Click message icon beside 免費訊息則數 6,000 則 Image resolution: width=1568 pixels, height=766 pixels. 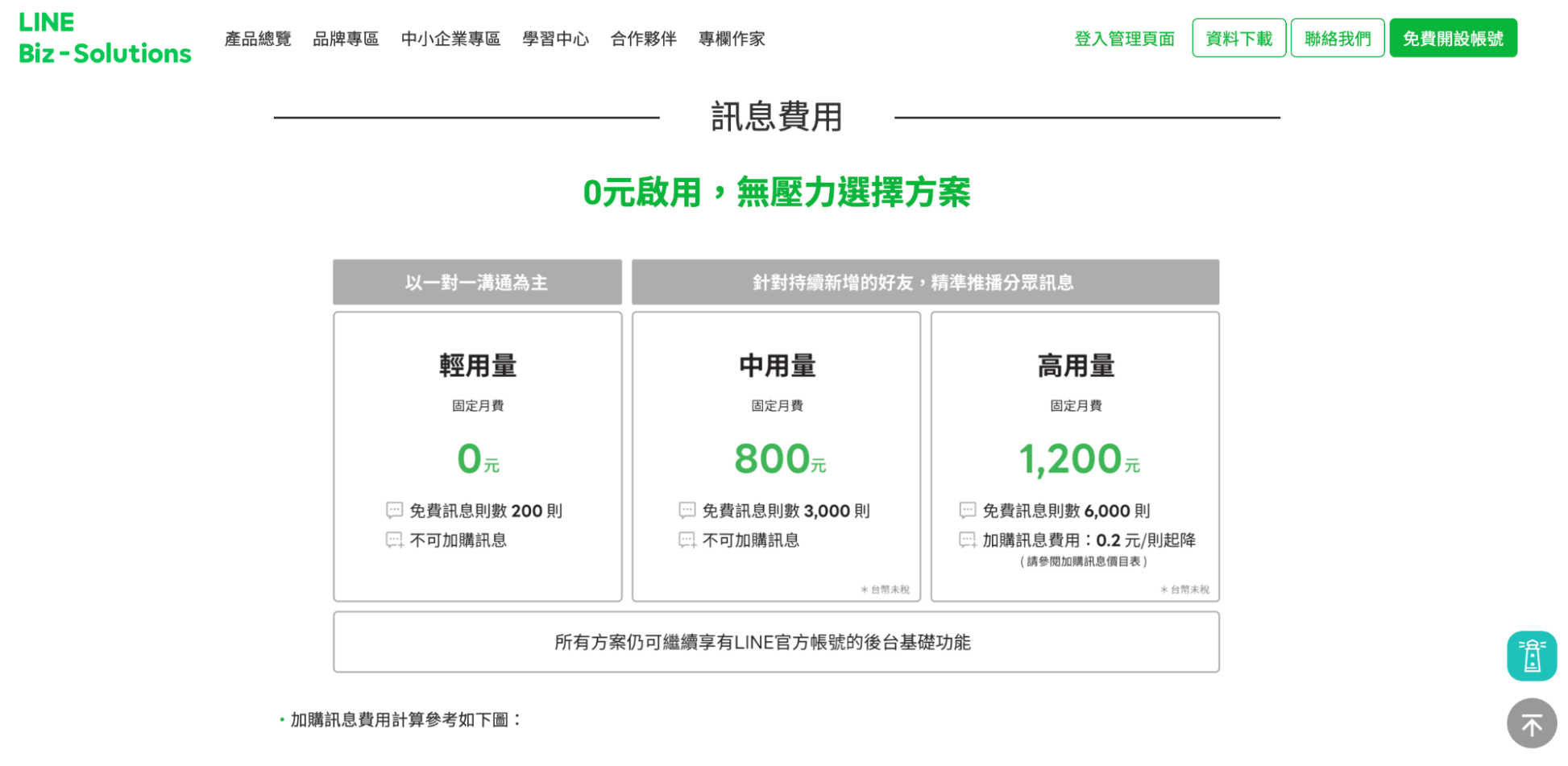tap(968, 511)
